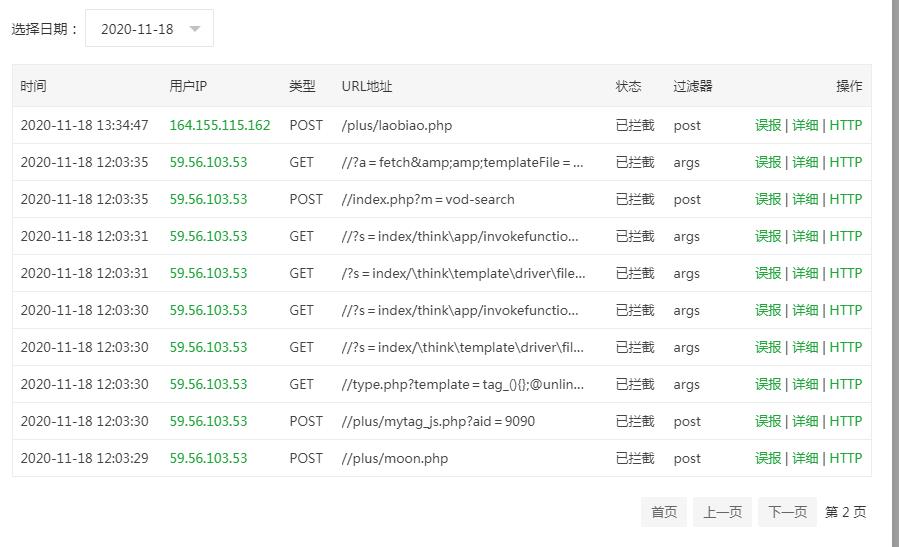Screen dimensions: 899x547
Task: Go to next page with 下一页
Action: point(787,511)
